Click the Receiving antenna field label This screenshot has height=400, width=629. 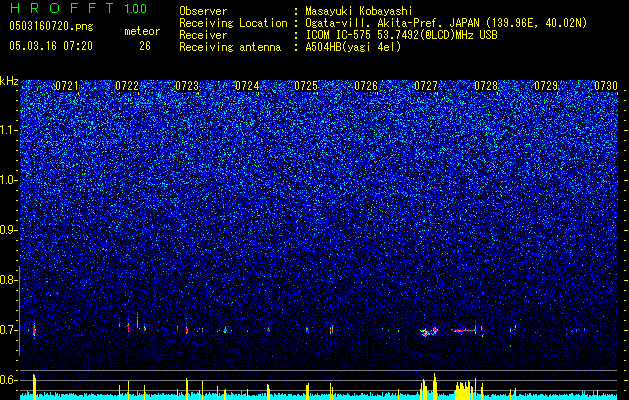(x=230, y=47)
